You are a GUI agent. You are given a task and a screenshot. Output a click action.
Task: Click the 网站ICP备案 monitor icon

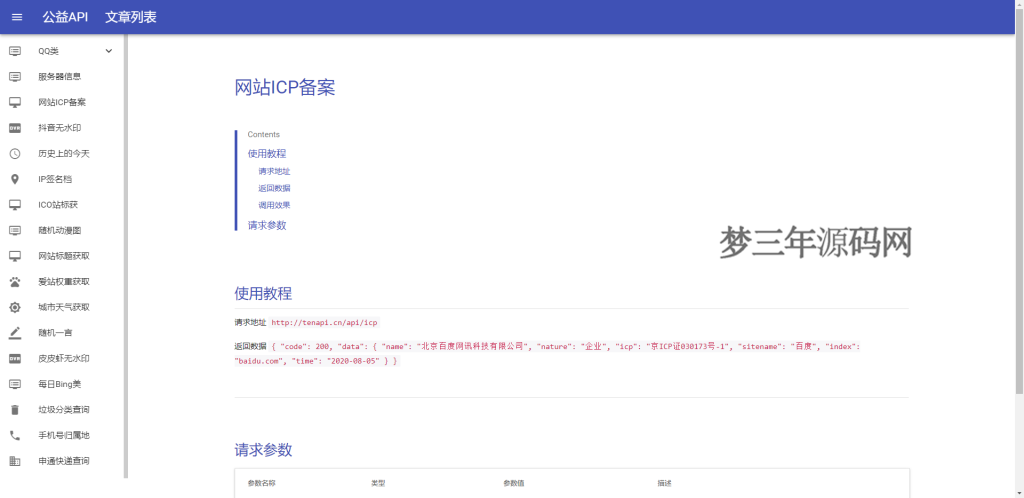(15, 102)
